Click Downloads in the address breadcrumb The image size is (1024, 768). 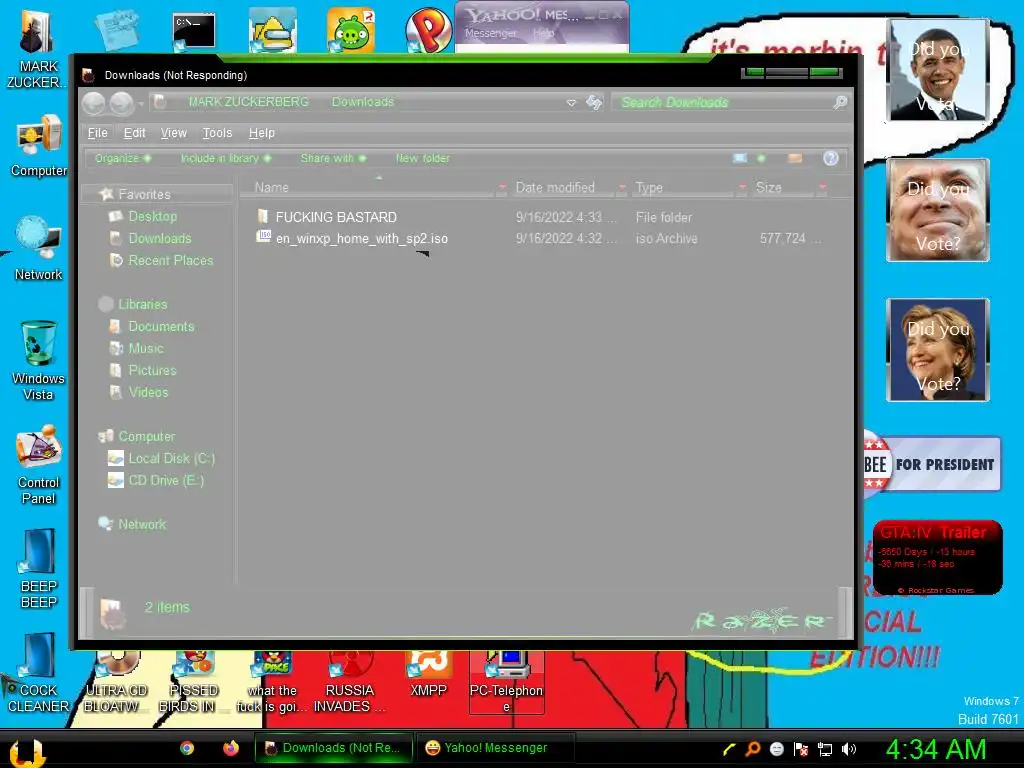click(362, 102)
